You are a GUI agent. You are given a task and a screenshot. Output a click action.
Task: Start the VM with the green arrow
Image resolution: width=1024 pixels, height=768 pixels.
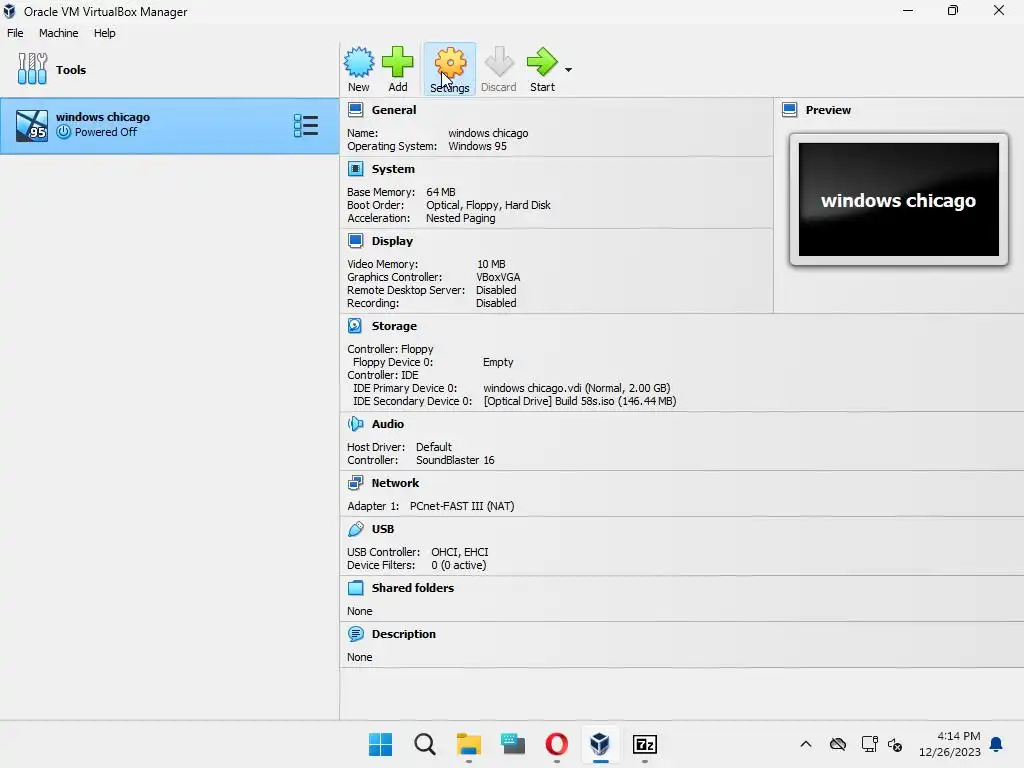click(x=542, y=63)
